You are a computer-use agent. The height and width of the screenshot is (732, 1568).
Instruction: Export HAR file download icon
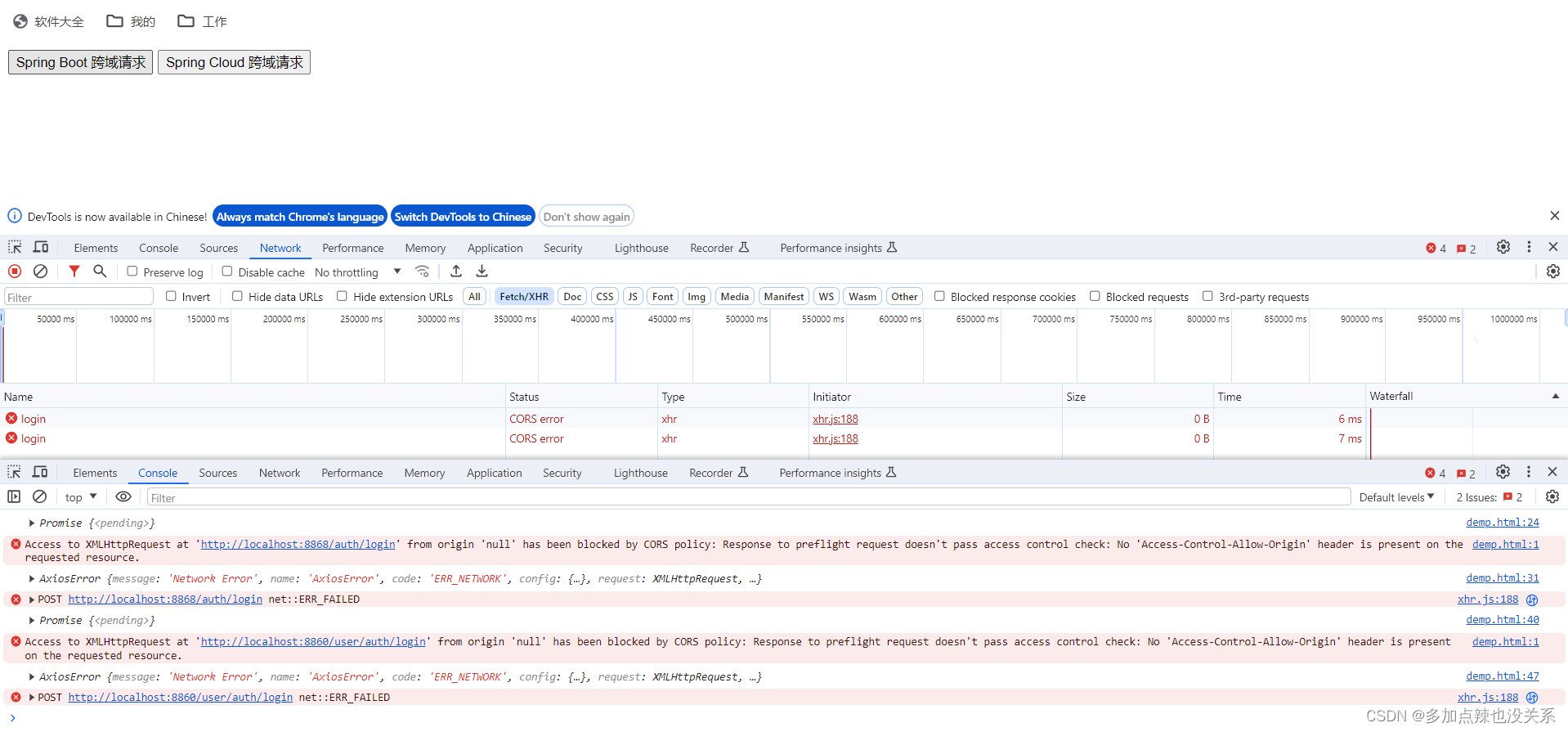482,272
